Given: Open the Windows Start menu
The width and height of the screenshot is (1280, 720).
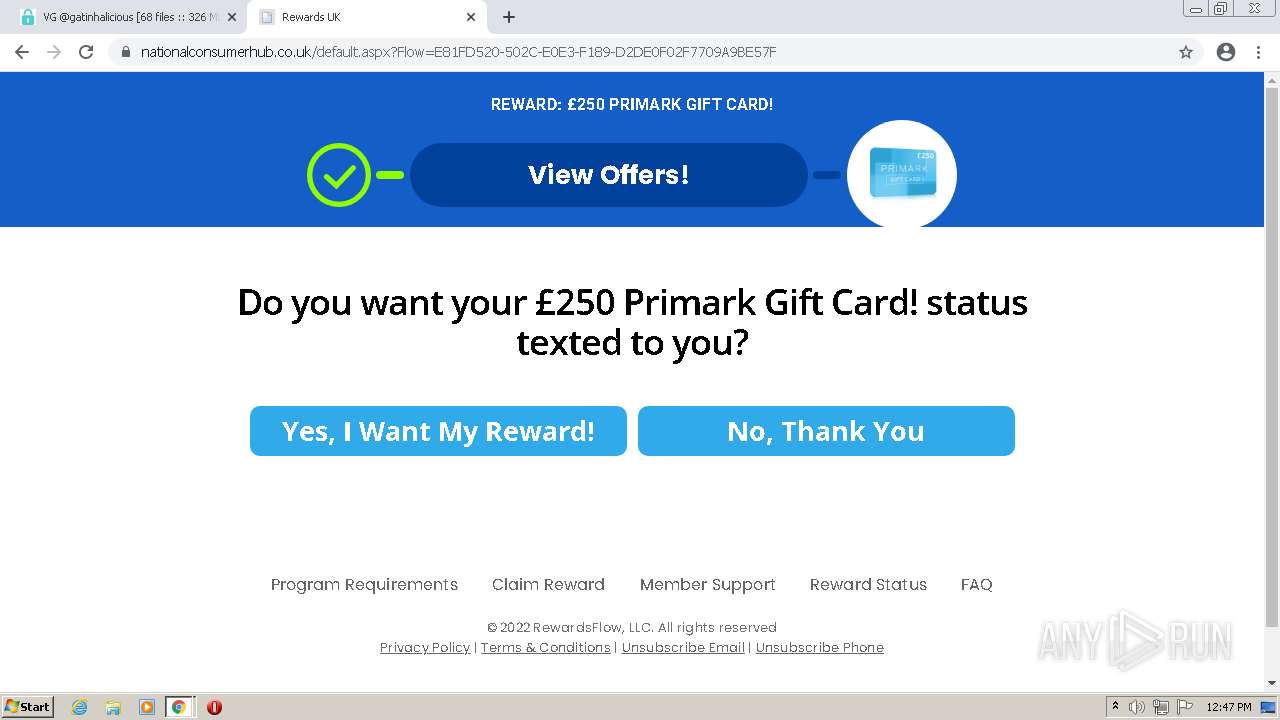Looking at the screenshot, I should [x=28, y=707].
